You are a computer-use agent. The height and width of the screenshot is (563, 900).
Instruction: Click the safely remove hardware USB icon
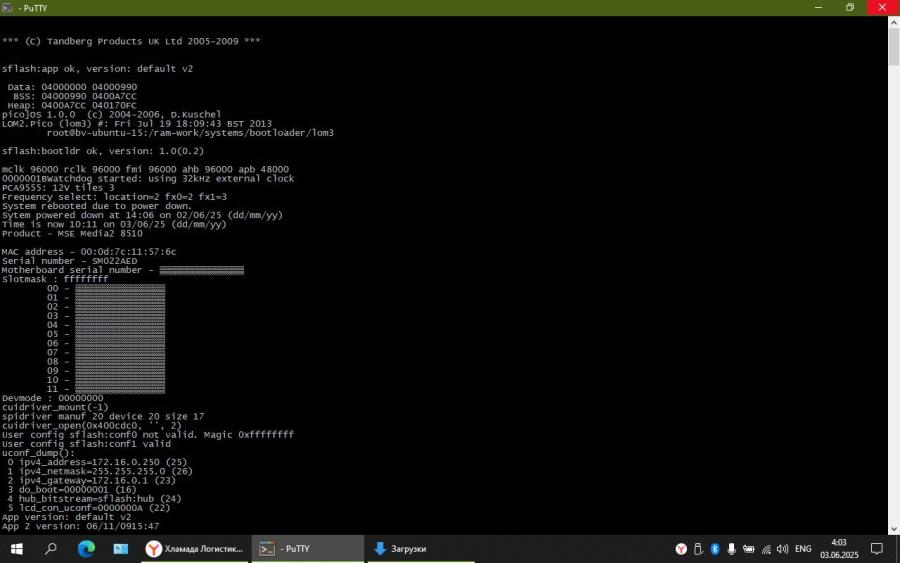(x=699, y=549)
